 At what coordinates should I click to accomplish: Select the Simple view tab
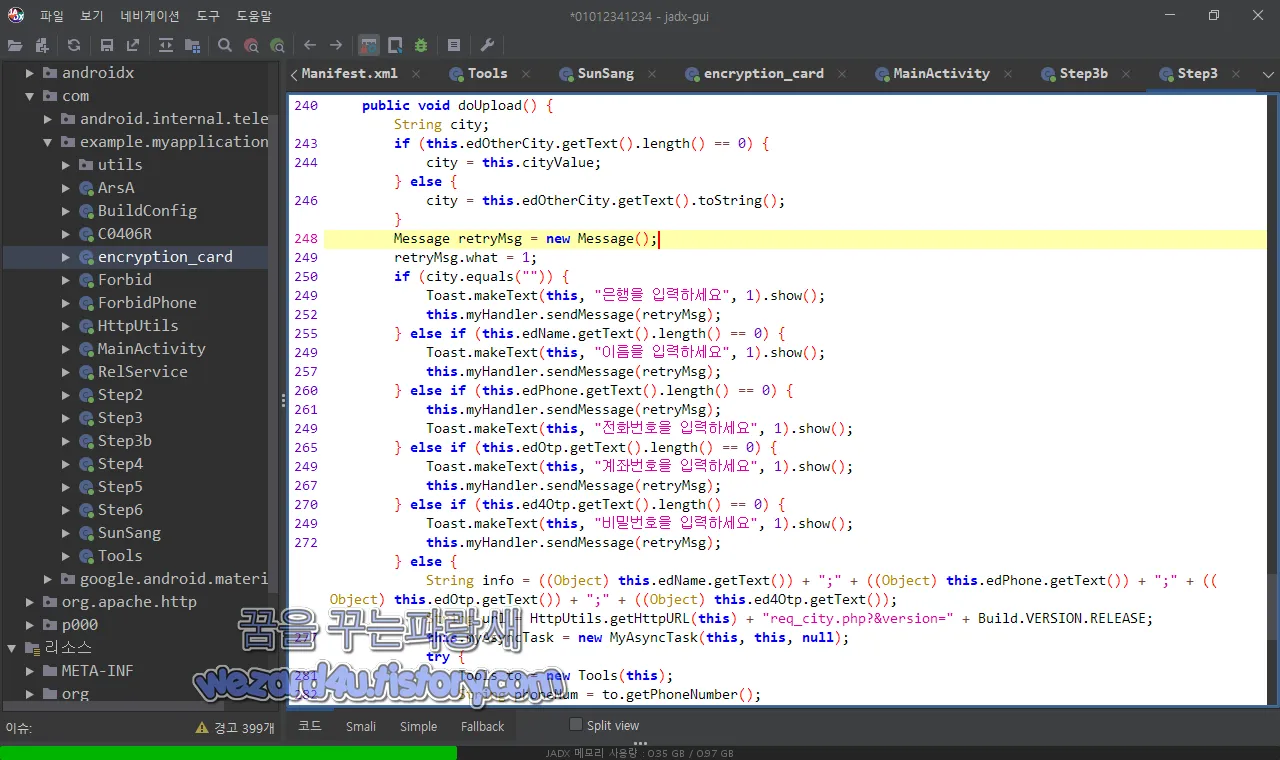click(418, 726)
